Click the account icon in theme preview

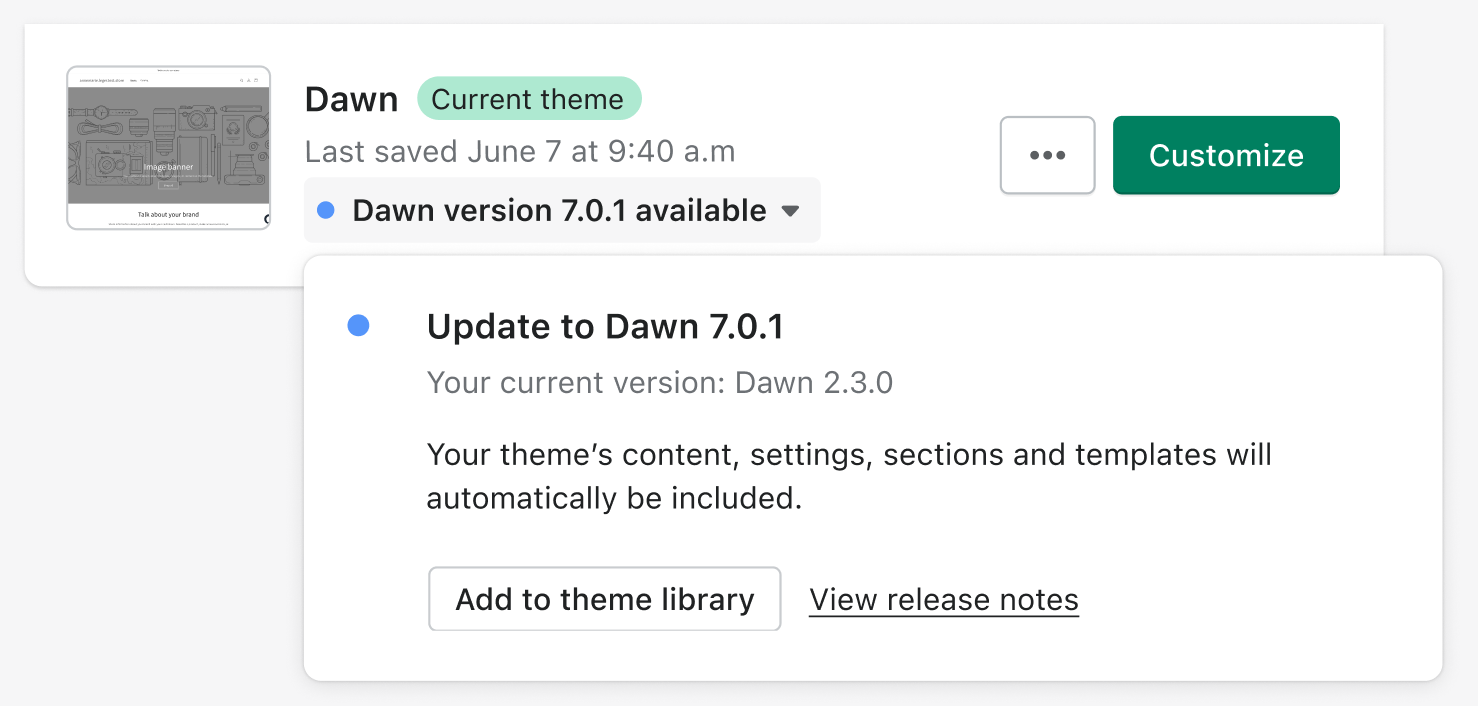249,80
